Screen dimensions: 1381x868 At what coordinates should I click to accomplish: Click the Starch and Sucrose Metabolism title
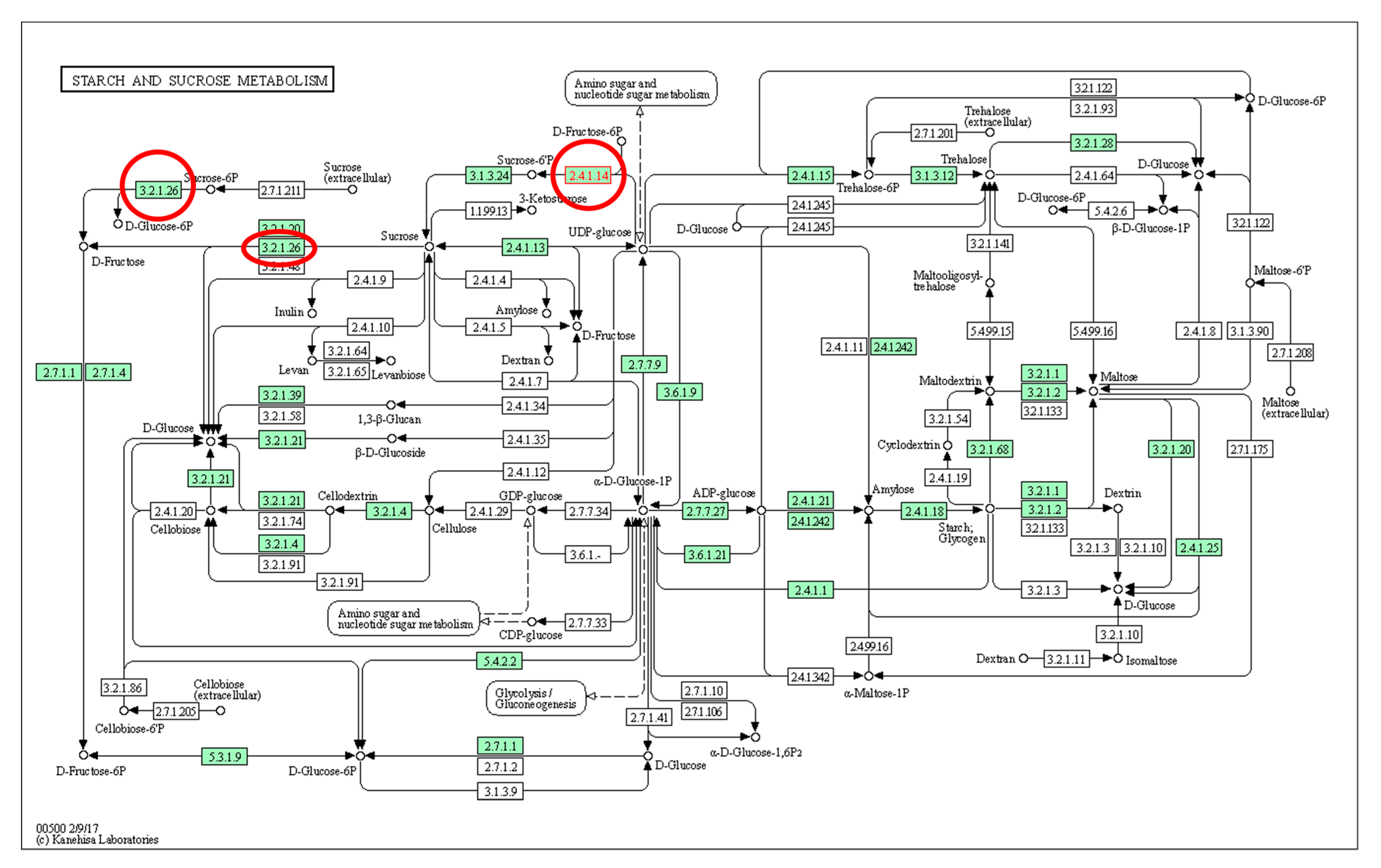(x=197, y=80)
